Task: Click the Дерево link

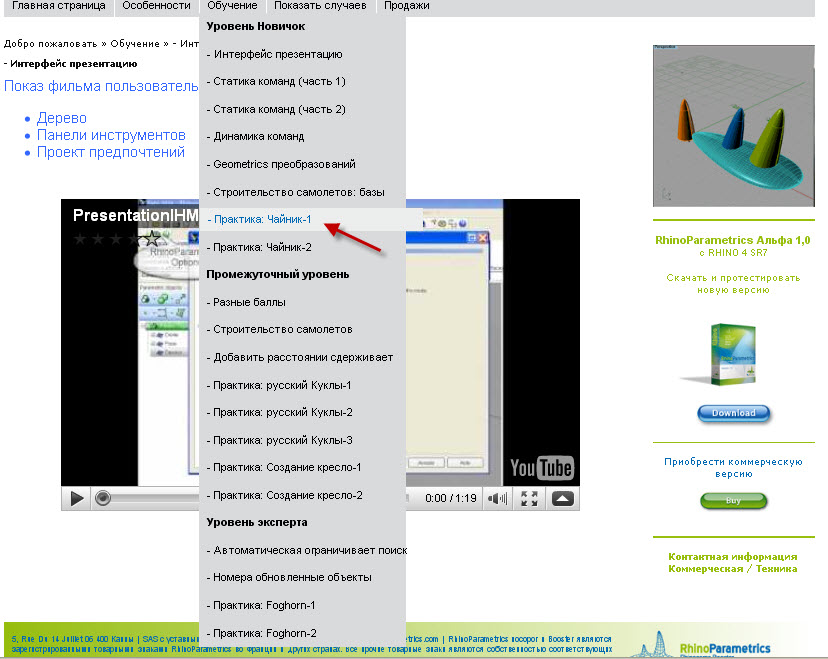Action: click(61, 118)
